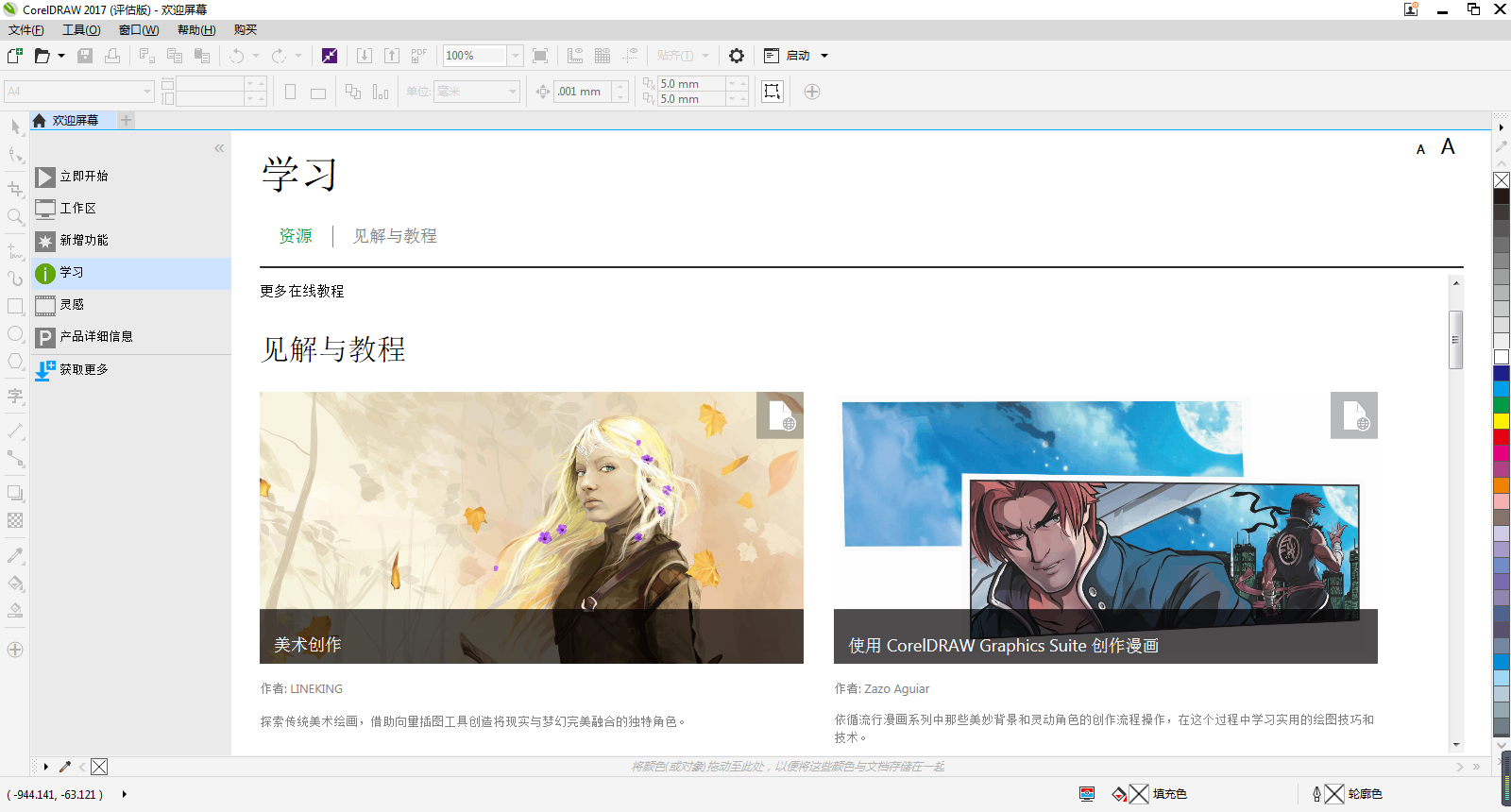Open the 文件(F) menu
Screen dimensions: 1511x812
point(25,30)
